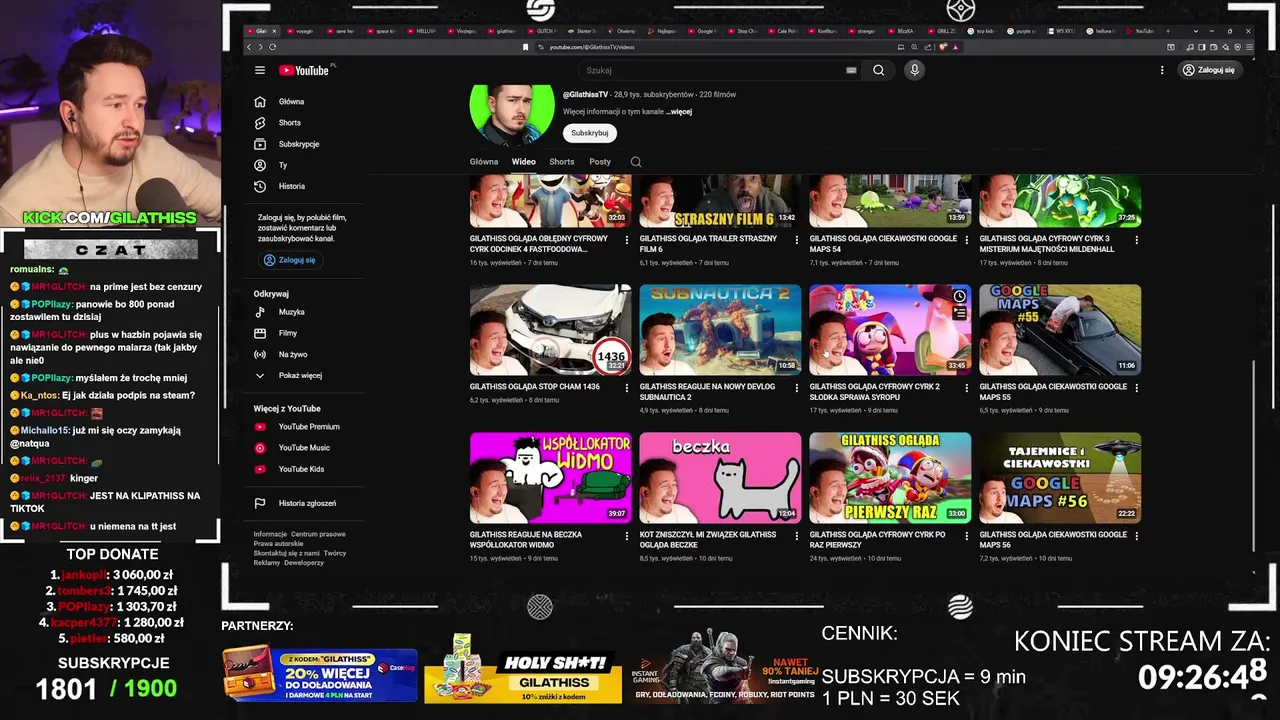The image size is (1280, 720).
Task: Open the Stop Cham 1436 thumbnail
Action: 551,330
